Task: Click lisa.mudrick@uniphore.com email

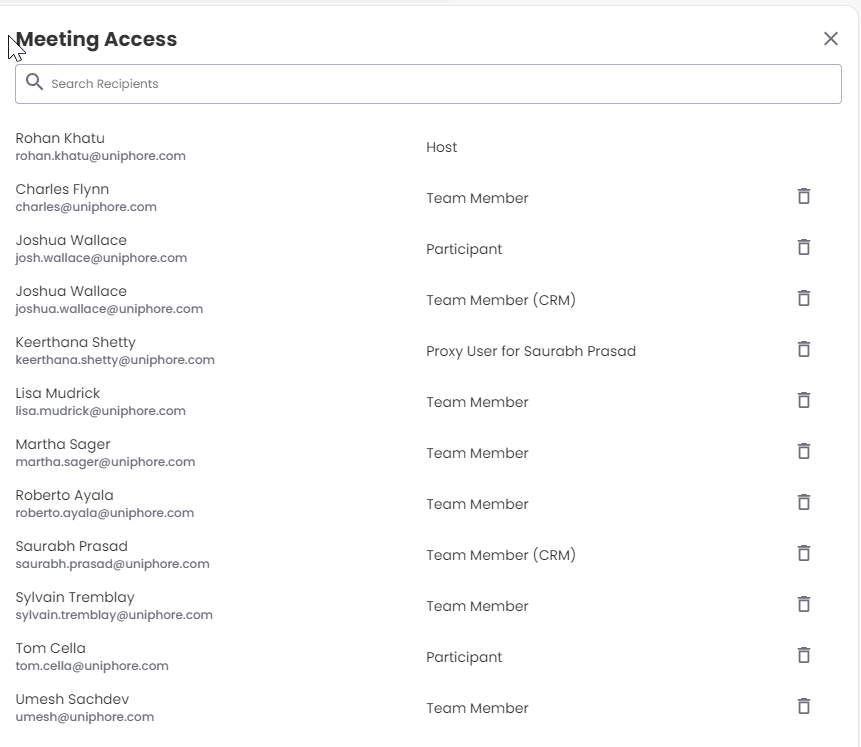Action: [x=100, y=411]
